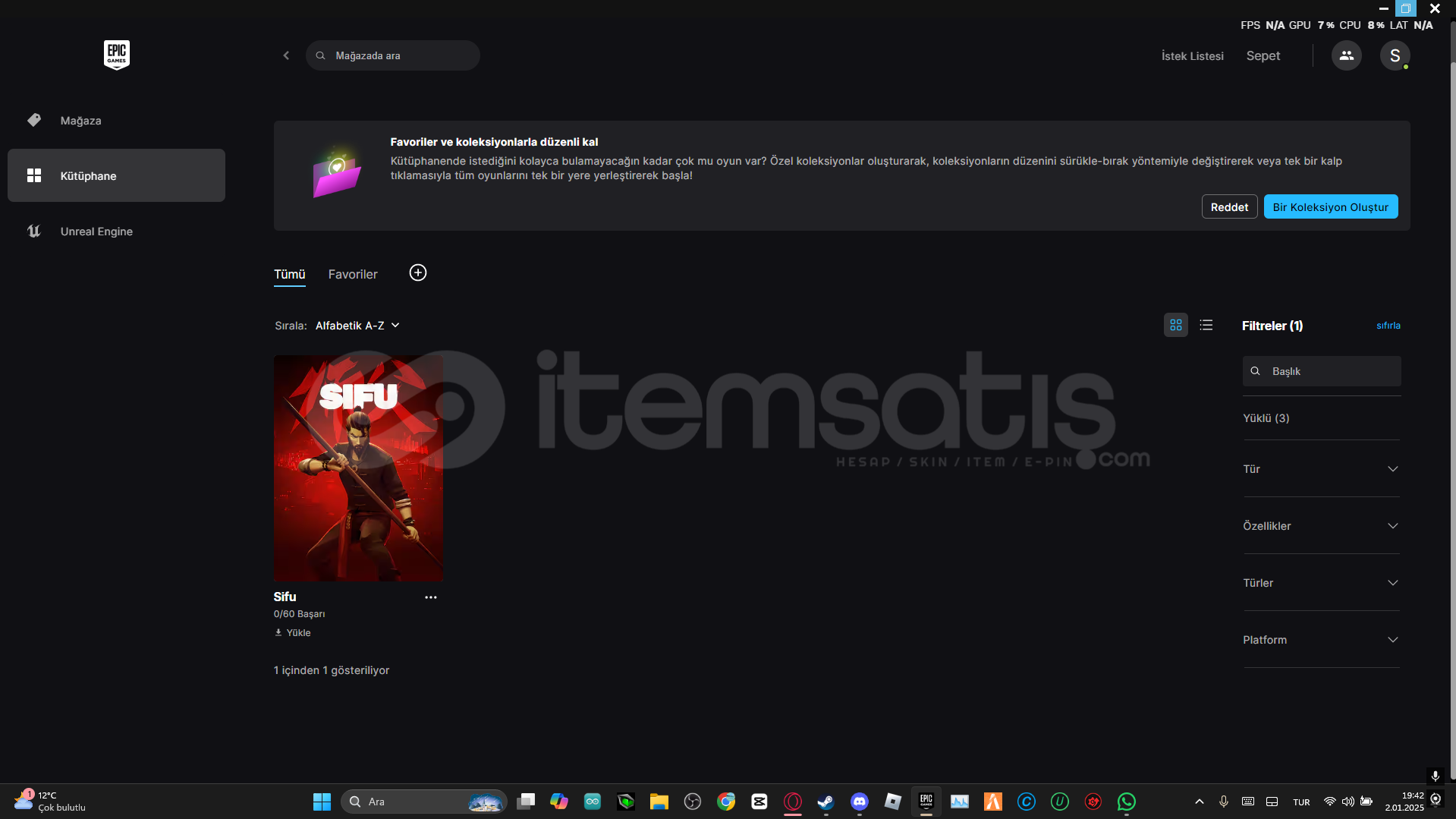The height and width of the screenshot is (819, 1456).
Task: Open CapCut from the taskbar
Action: tap(759, 802)
